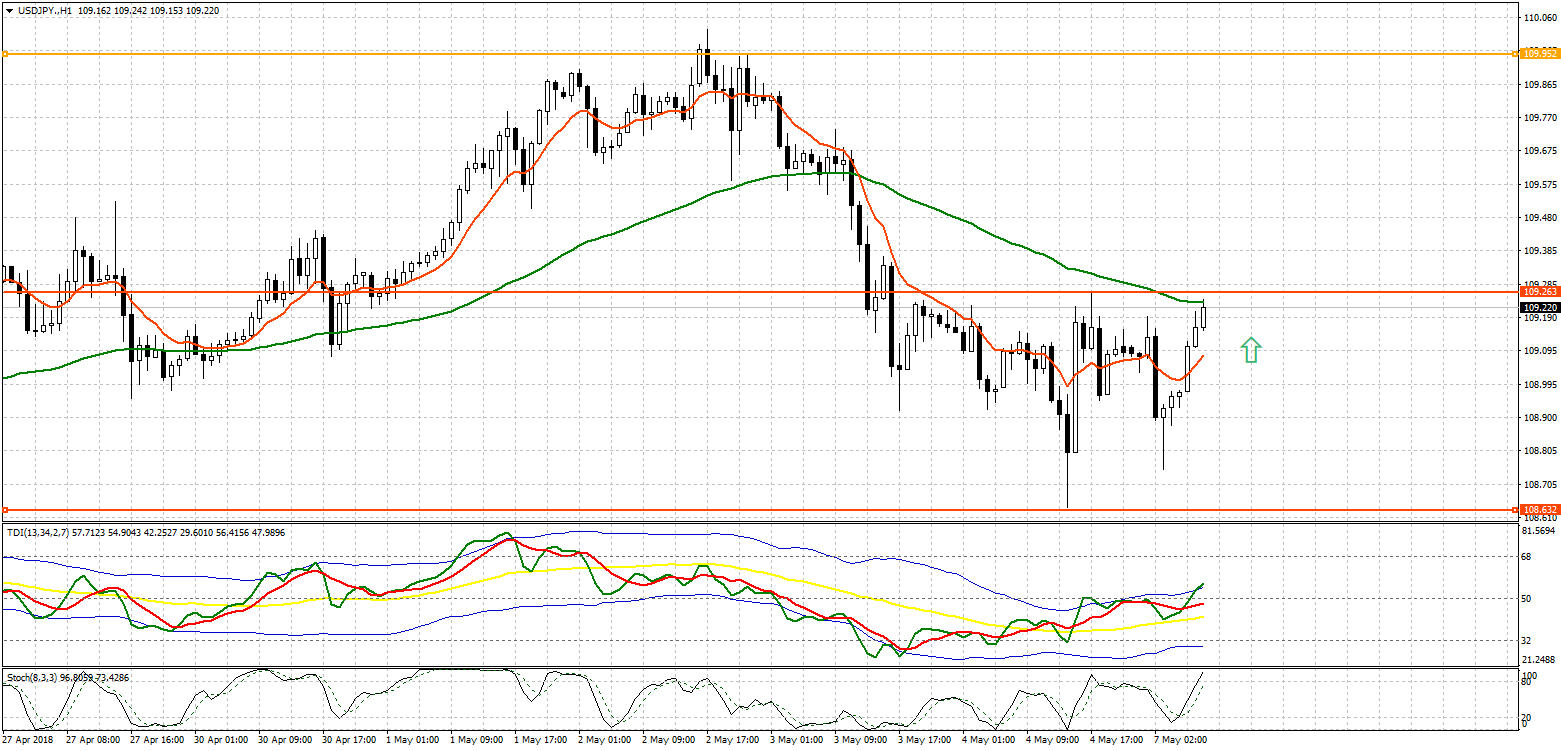The image size is (1561, 751).
Task: Click the 2 May 09:00 time axis label
Action: coord(669,740)
